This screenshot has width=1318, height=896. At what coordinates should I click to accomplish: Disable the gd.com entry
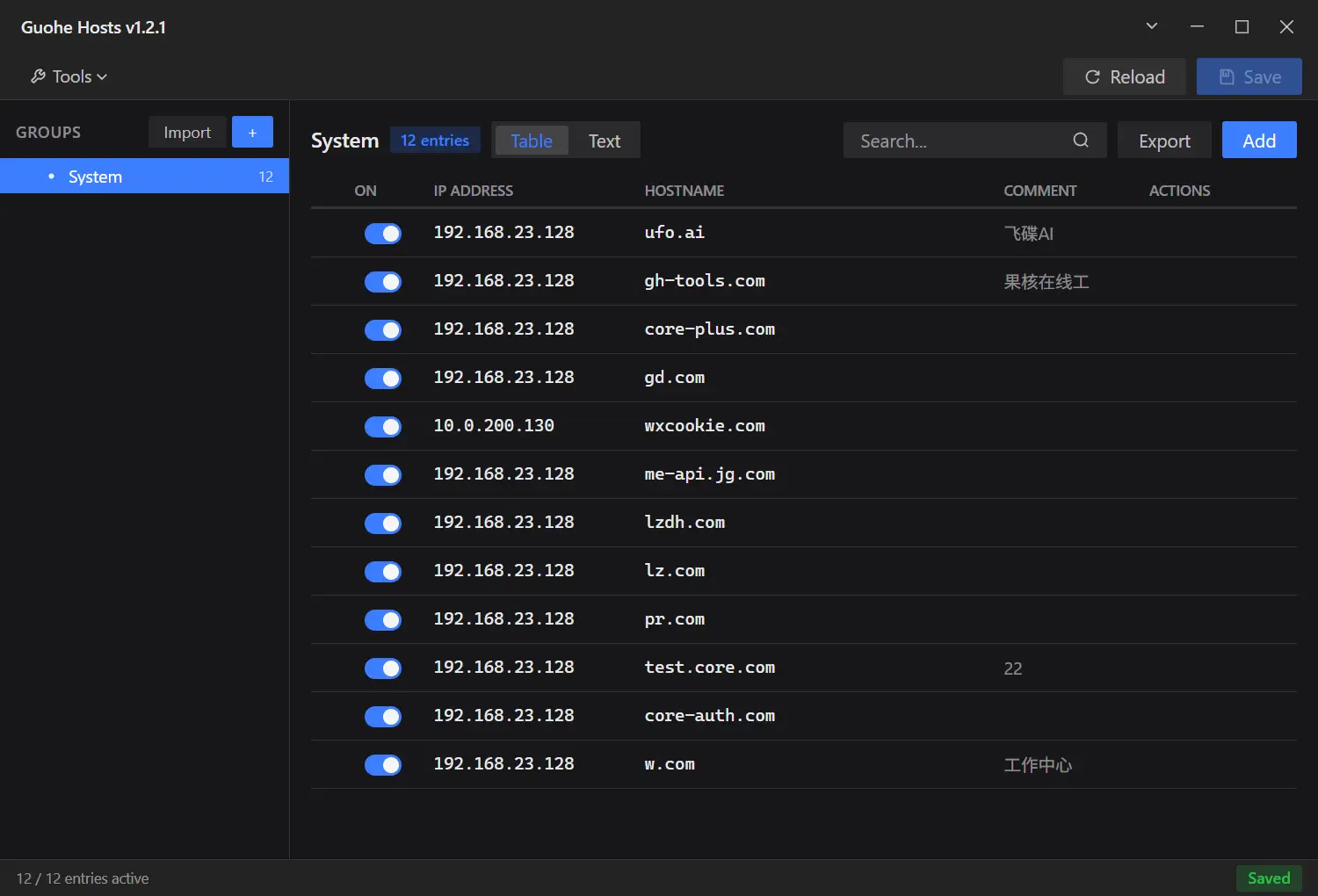point(383,379)
